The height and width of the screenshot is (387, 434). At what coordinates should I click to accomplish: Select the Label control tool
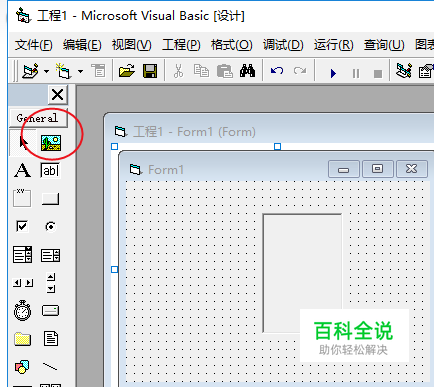(x=23, y=170)
